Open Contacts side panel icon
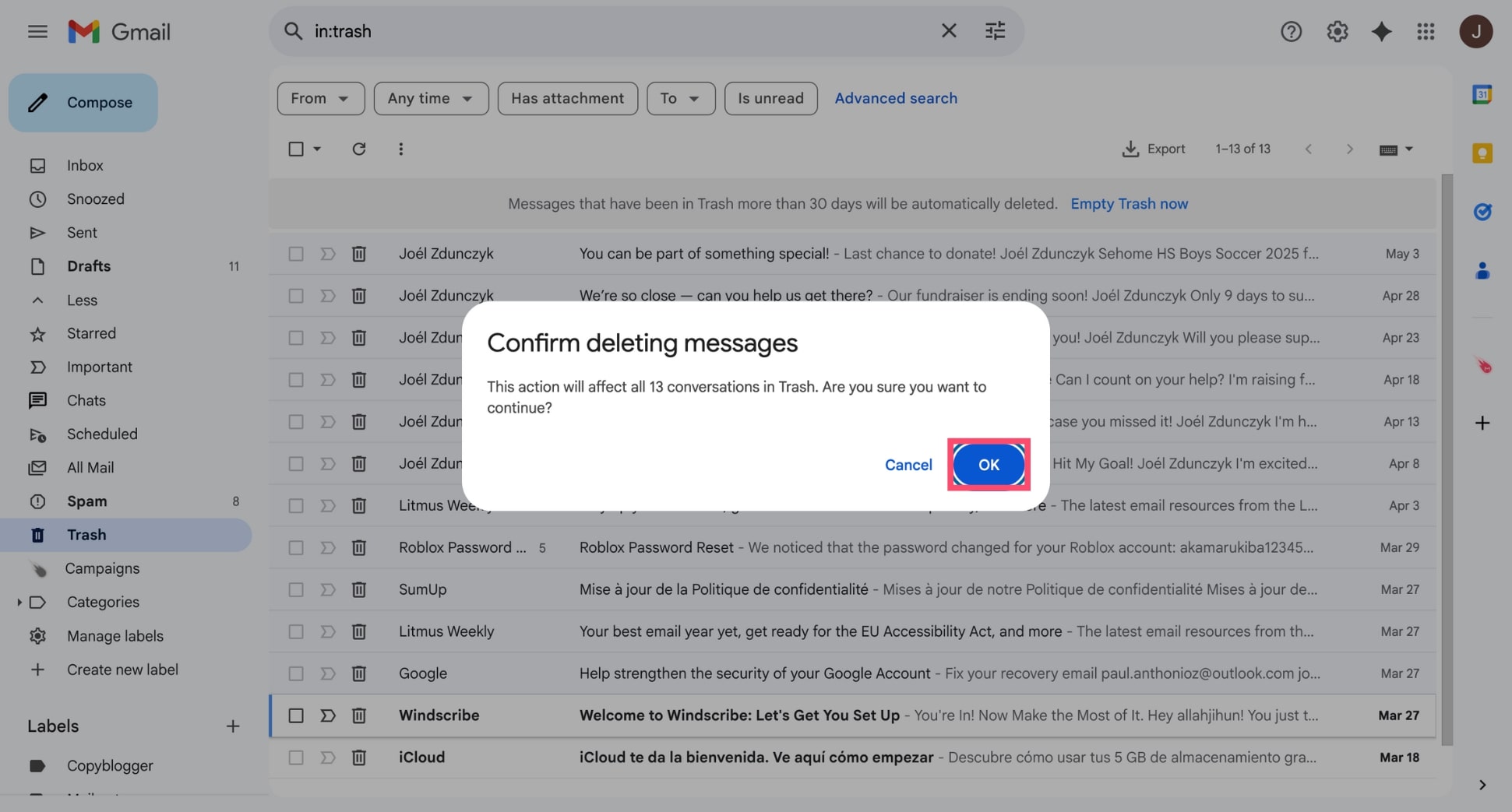Image resolution: width=1512 pixels, height=812 pixels. tap(1482, 271)
